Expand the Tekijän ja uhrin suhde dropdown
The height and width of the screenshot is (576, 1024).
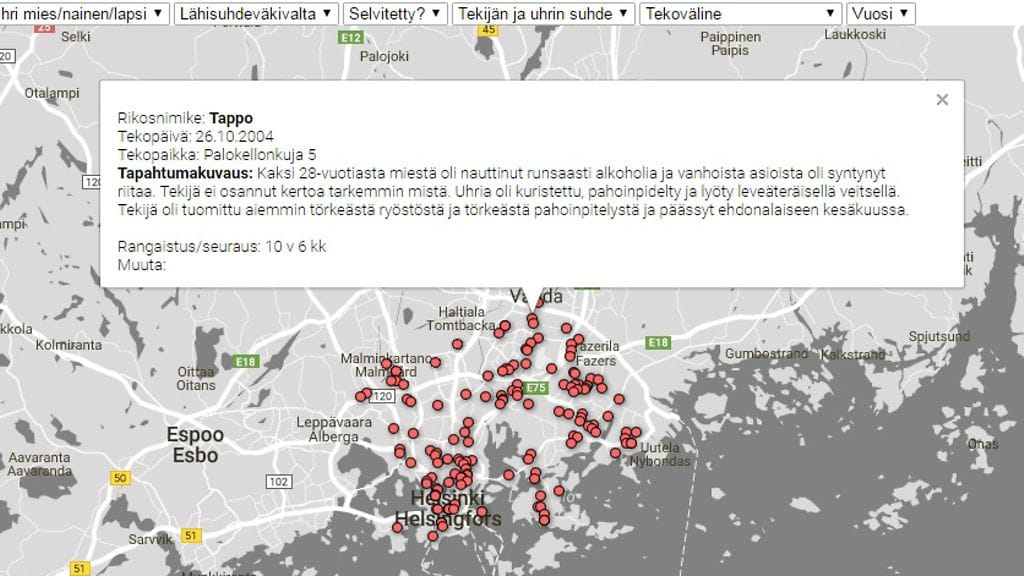click(x=543, y=13)
